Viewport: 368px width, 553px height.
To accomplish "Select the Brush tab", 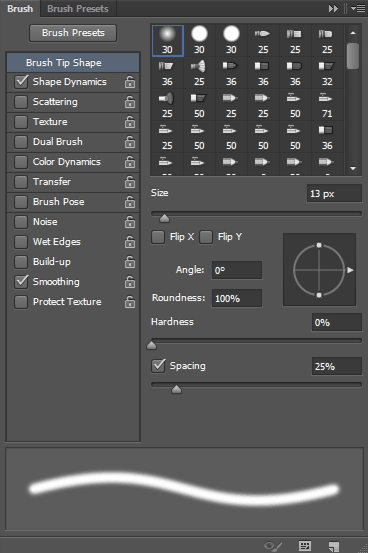I will tap(20, 9).
